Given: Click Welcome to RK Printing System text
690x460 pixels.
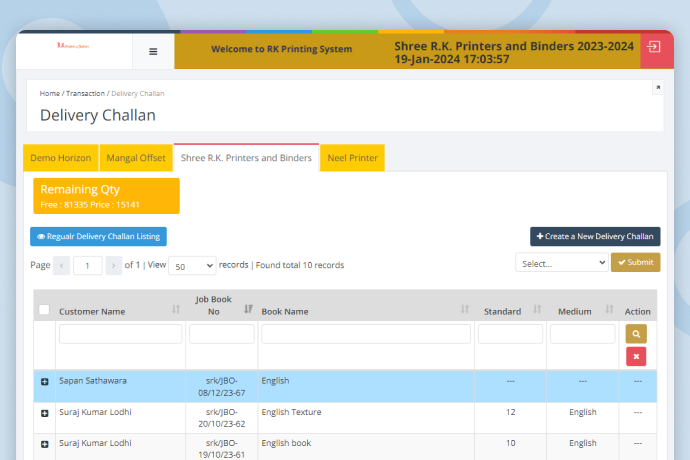Looking at the screenshot, I should point(282,49).
